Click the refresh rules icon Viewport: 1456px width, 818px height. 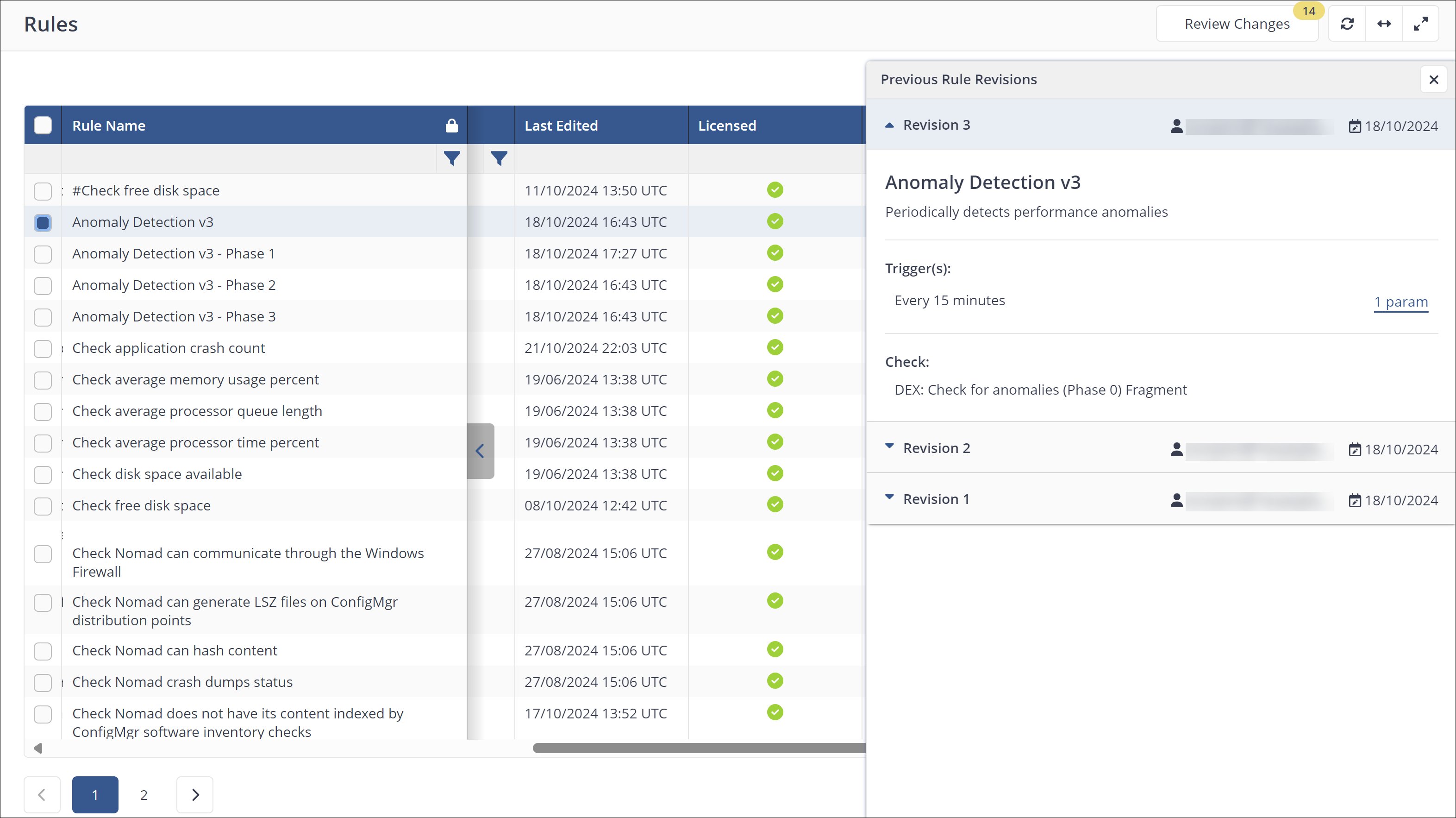pos(1347,24)
